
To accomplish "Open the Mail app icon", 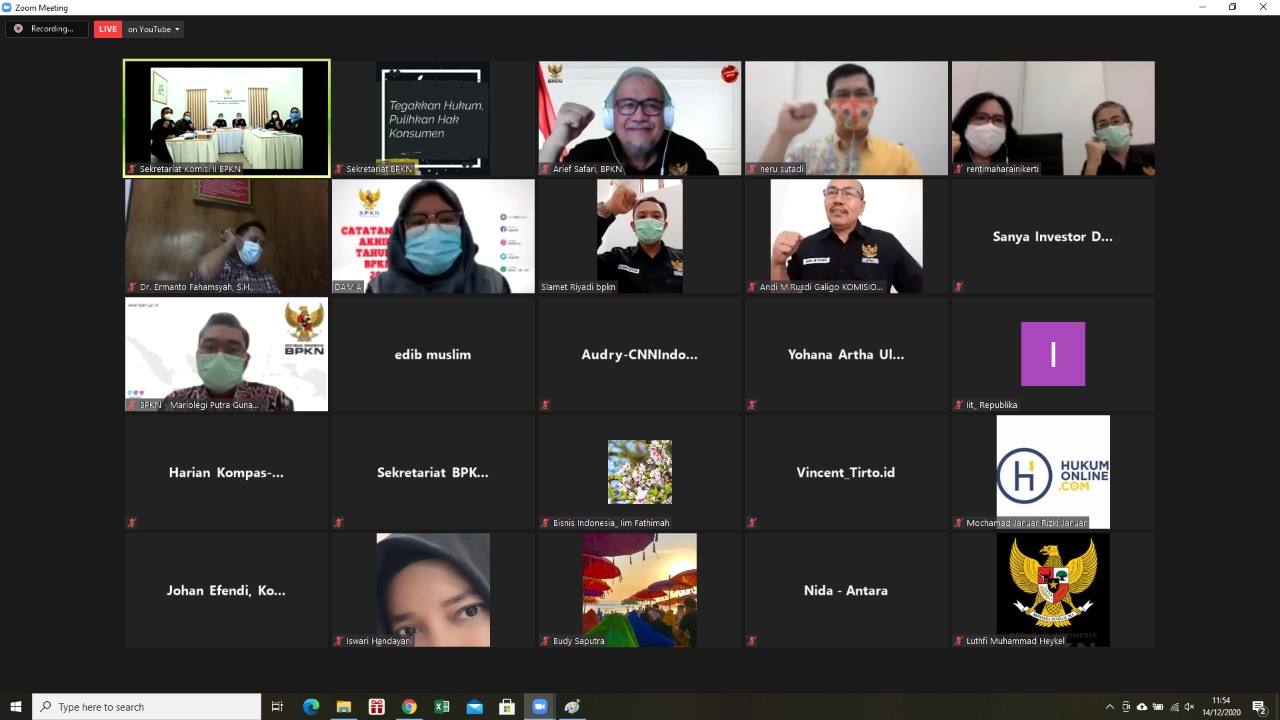I will (475, 707).
